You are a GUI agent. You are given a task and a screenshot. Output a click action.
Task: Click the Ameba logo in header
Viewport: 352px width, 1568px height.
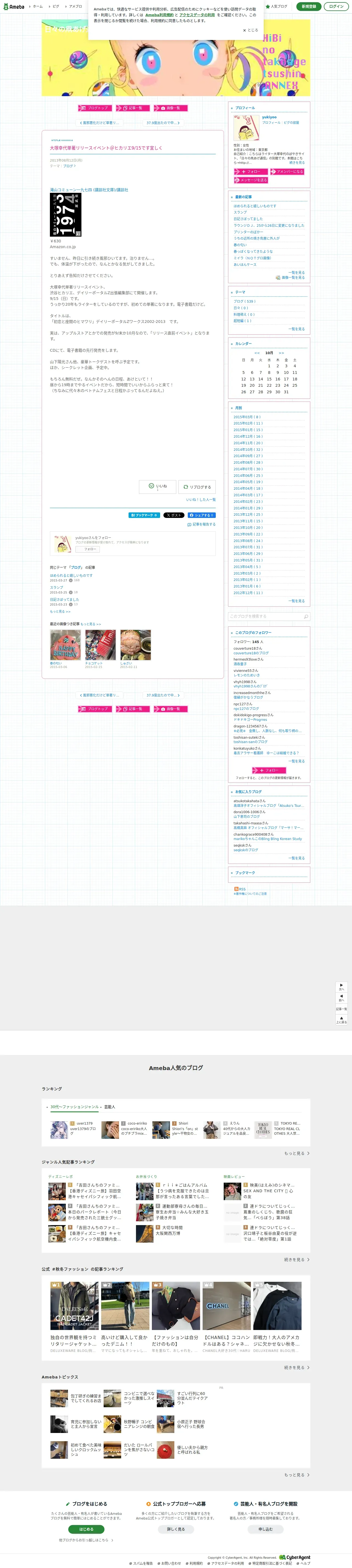(x=13, y=6)
